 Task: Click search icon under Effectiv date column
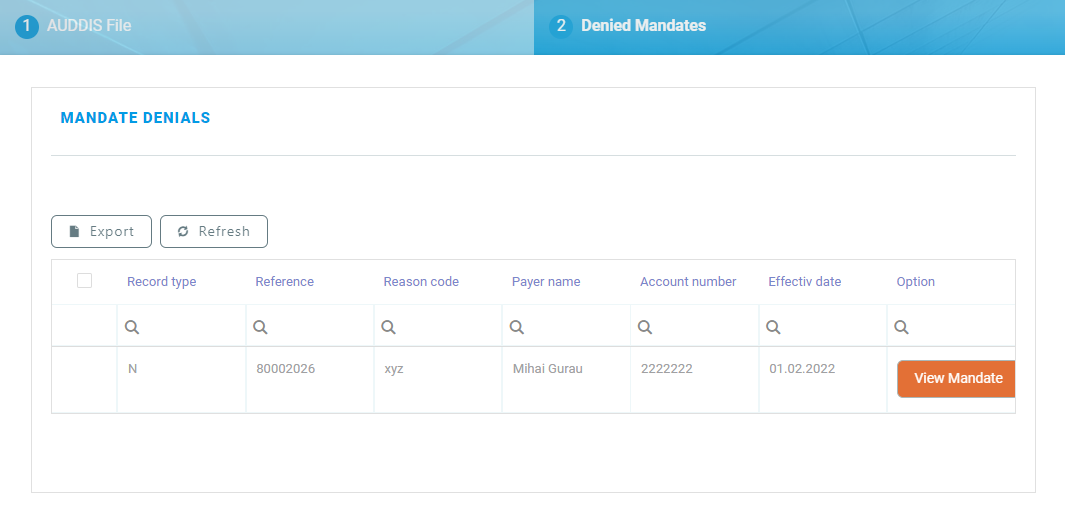[x=773, y=327]
